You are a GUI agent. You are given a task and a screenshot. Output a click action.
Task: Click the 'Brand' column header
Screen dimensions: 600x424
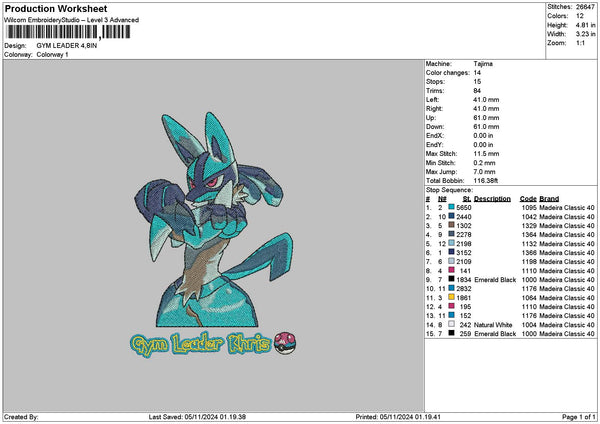[549, 199]
